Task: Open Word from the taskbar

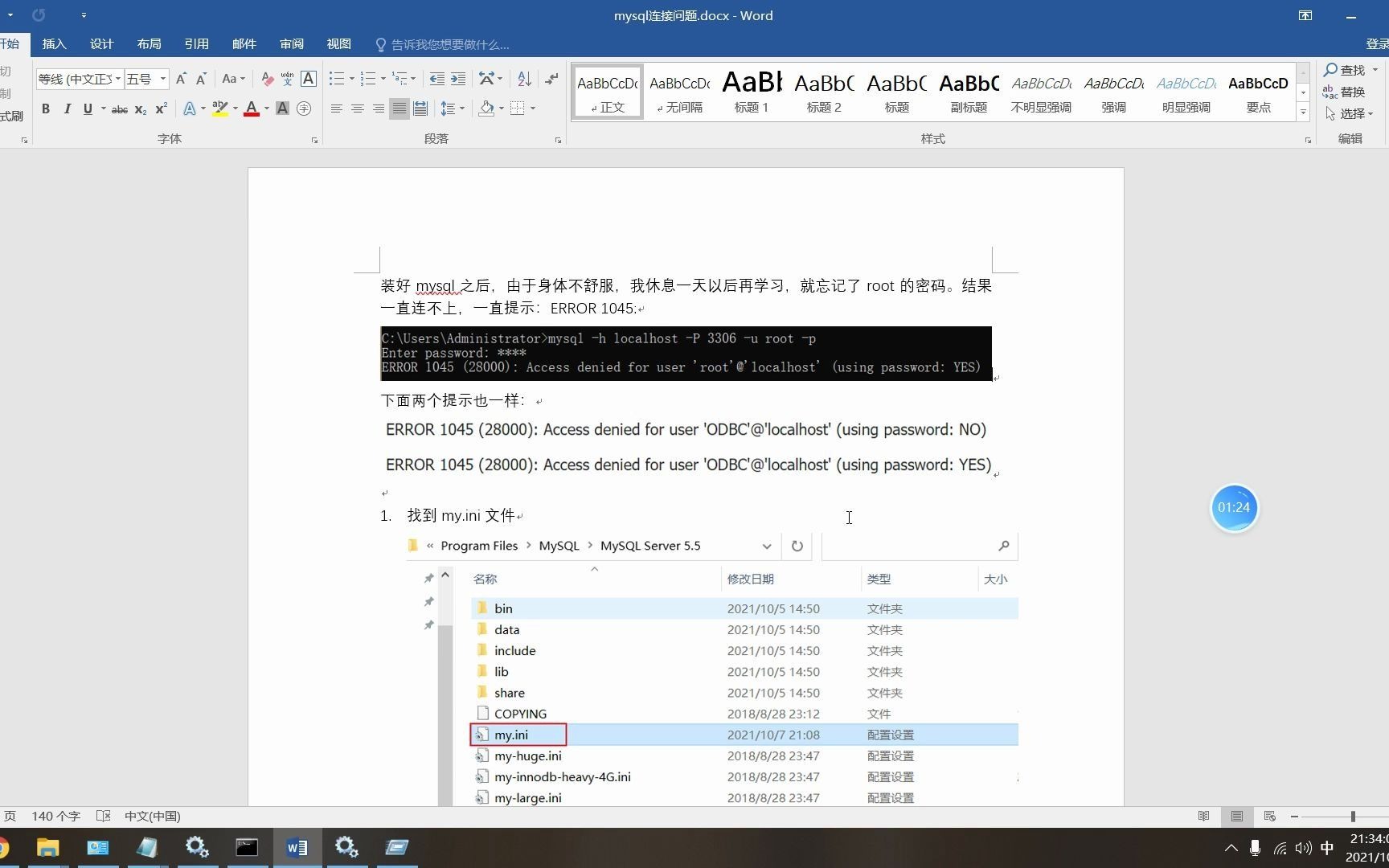Action: [297, 847]
